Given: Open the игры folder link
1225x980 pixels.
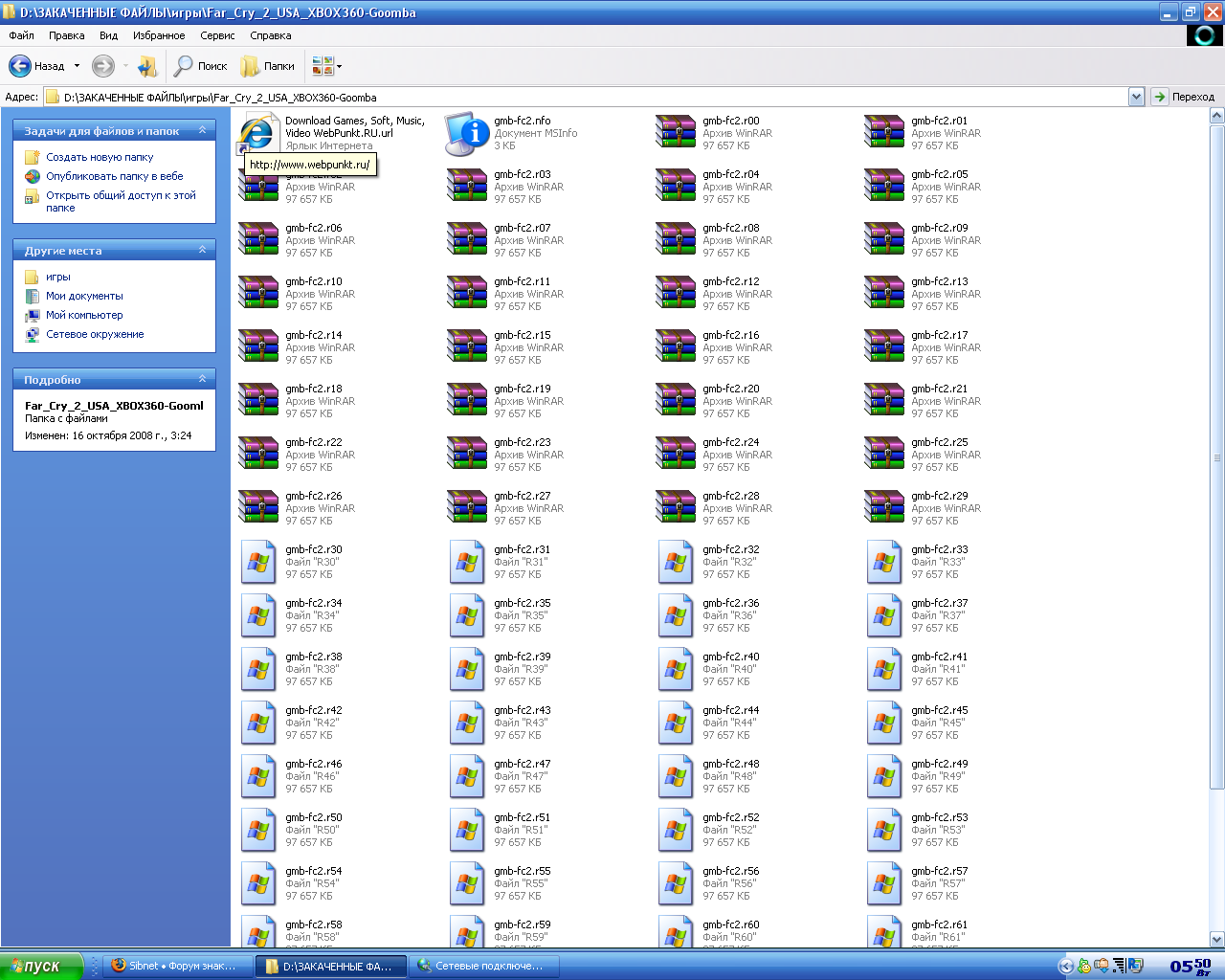Looking at the screenshot, I should pos(58,277).
